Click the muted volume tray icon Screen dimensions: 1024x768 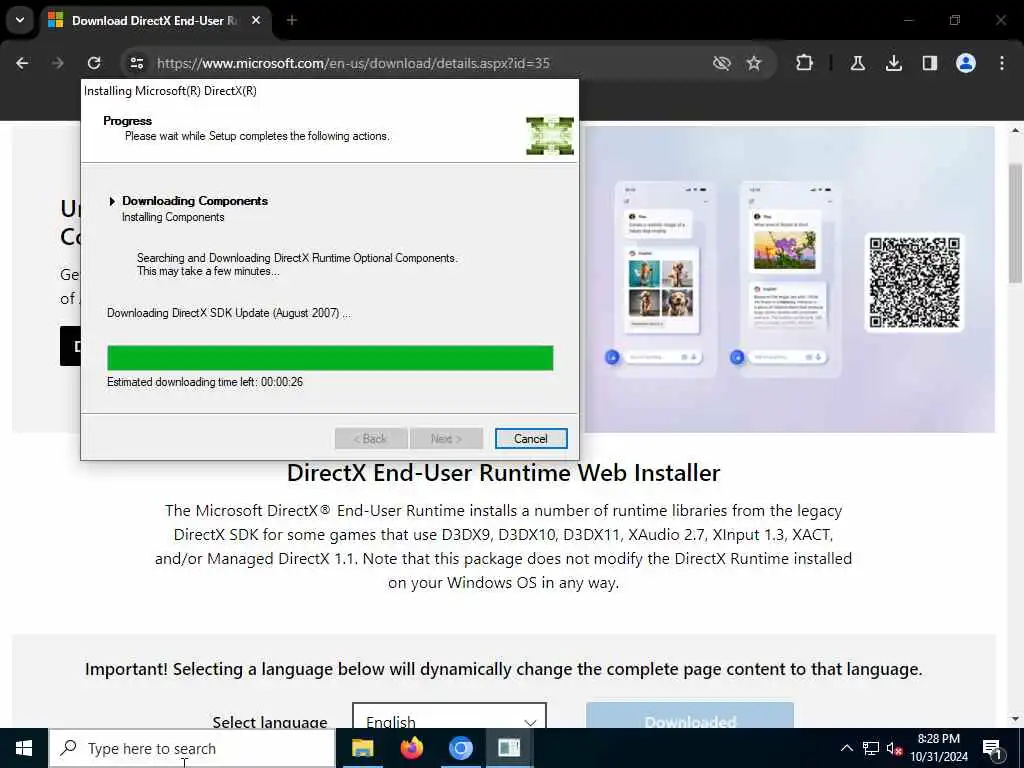894,748
